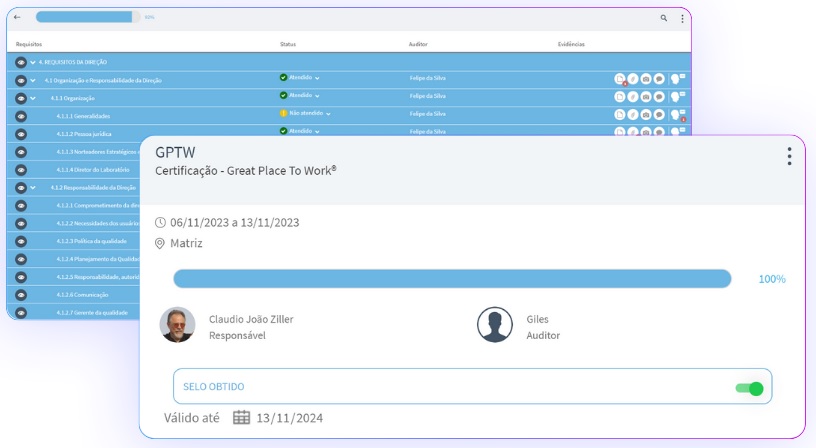Click the back arrow in the audit header
This screenshot has width=816, height=448.
pyautogui.click(x=17, y=17)
